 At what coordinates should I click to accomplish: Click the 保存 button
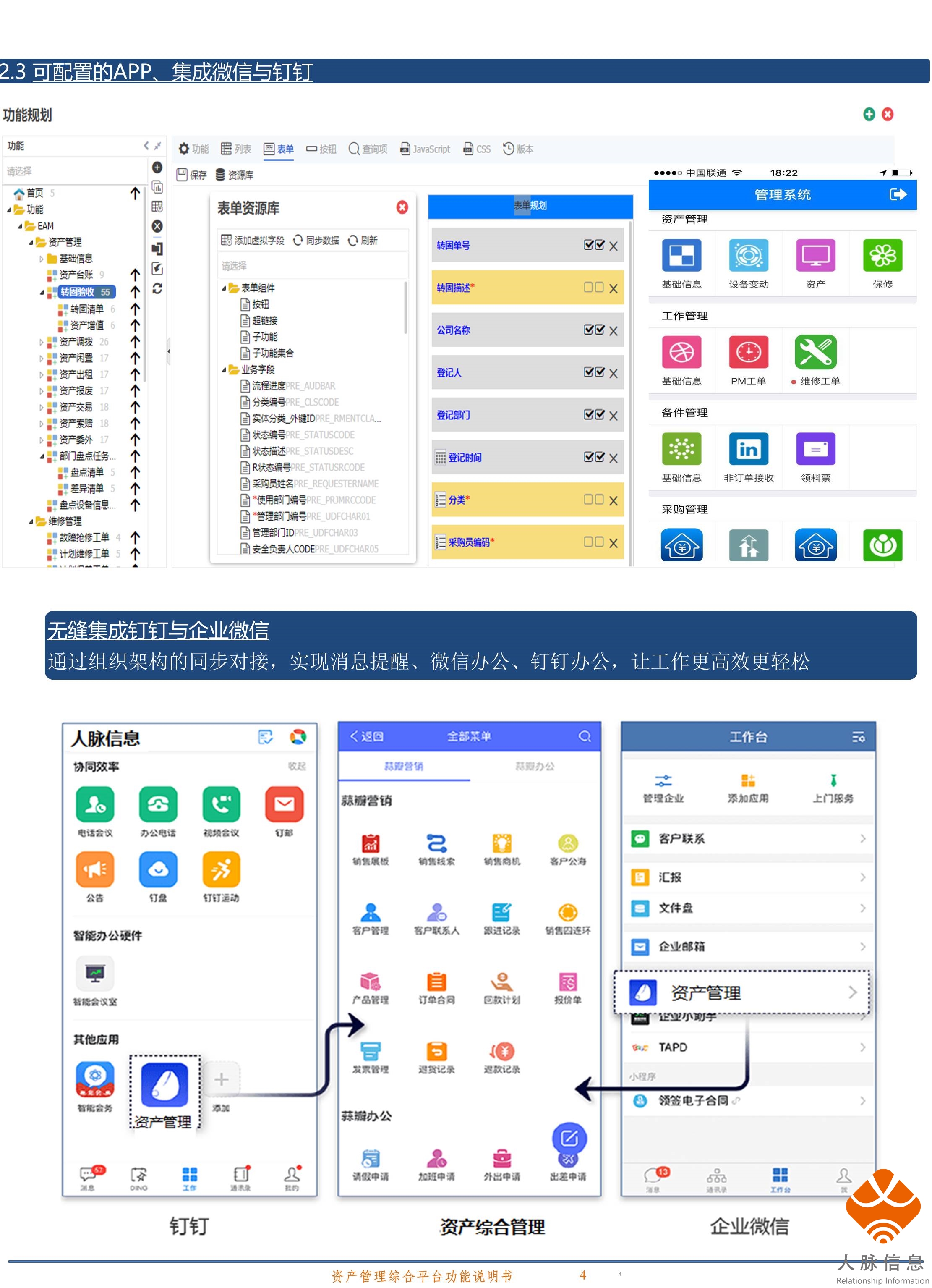pyautogui.click(x=191, y=175)
